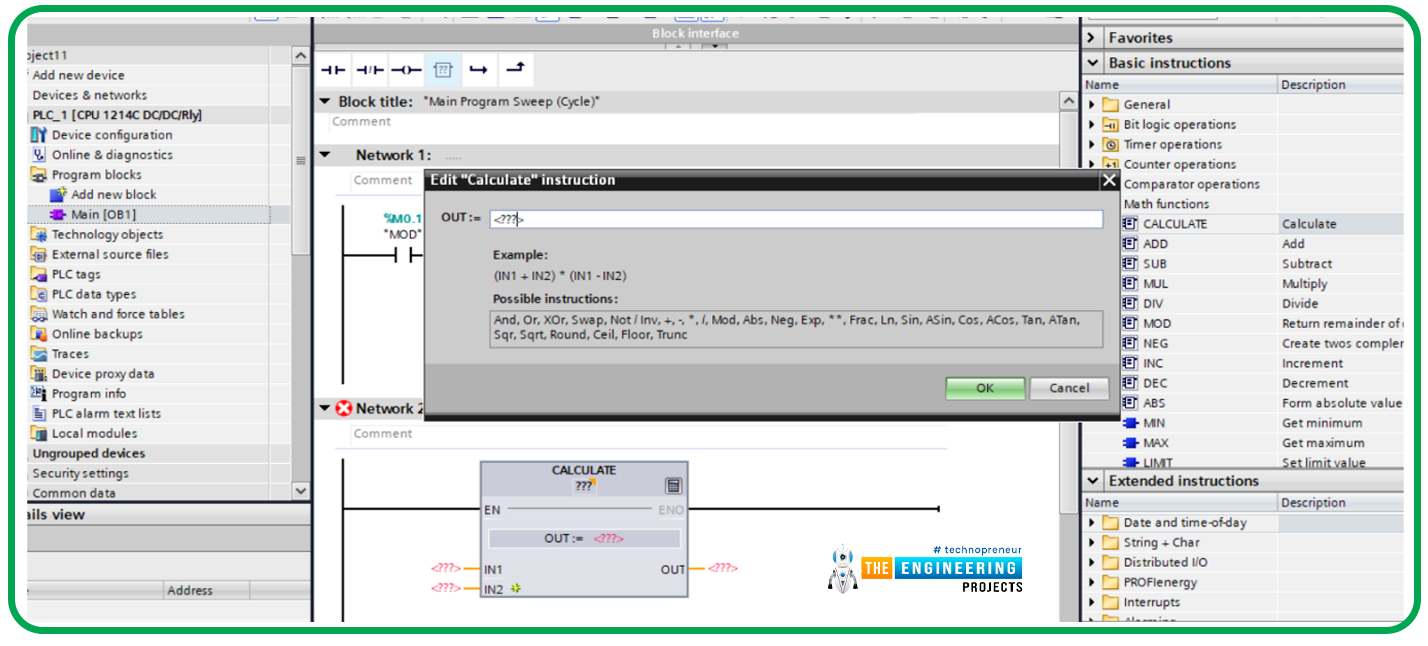Viewport: 1428px width, 646px height.
Task: Select the NEG instruction icon
Action: [x=1131, y=343]
